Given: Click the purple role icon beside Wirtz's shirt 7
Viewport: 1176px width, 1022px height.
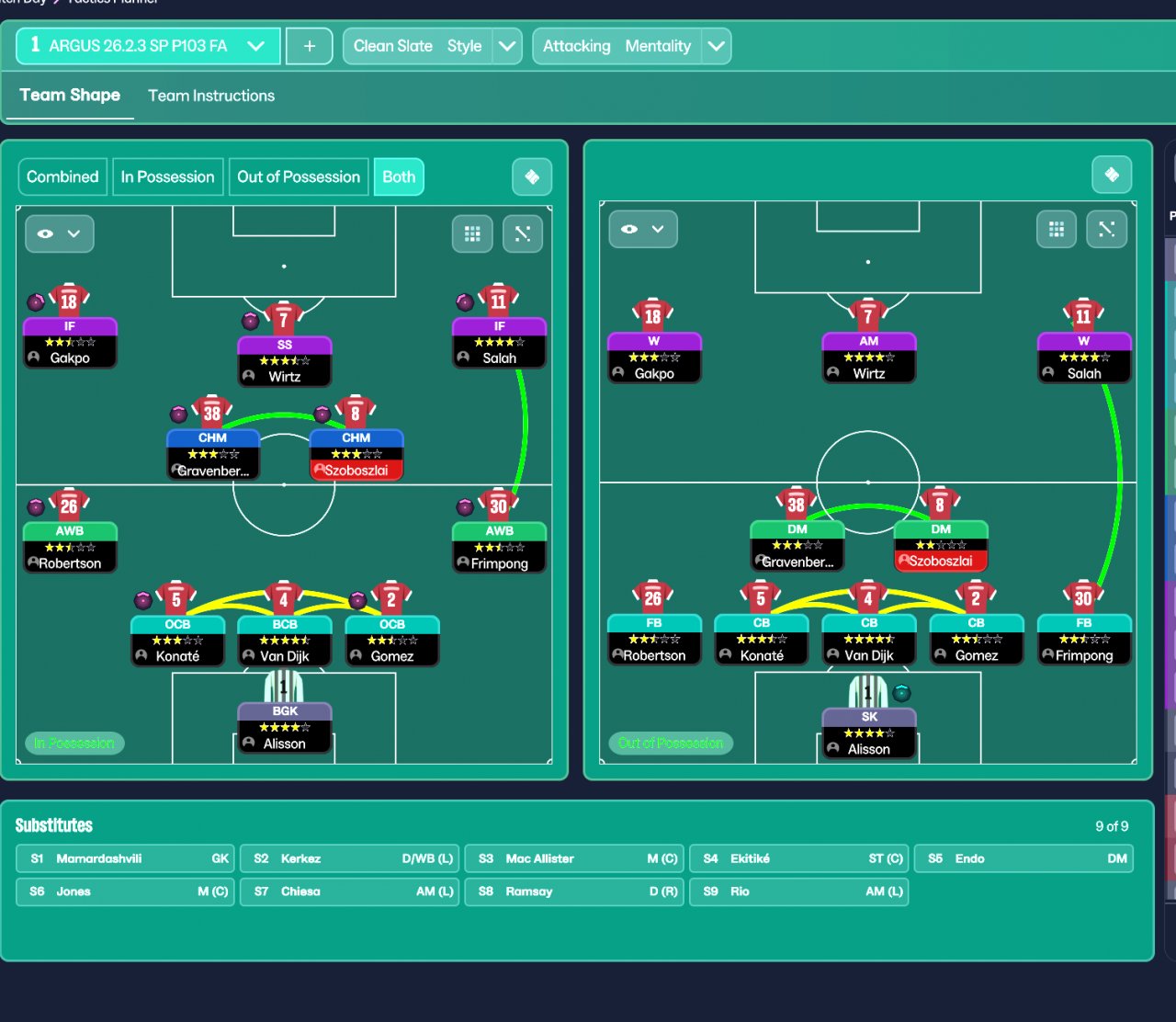Looking at the screenshot, I should click(x=250, y=321).
